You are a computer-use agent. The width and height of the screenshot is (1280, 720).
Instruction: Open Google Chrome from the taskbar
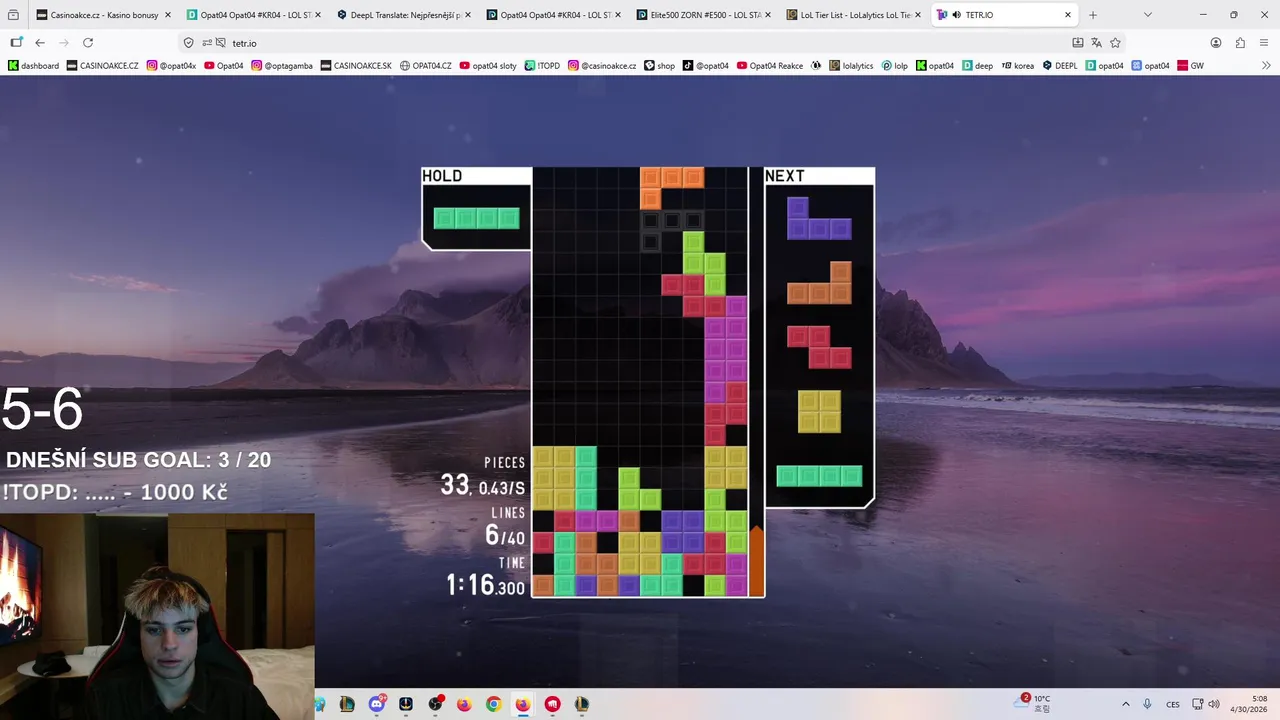point(494,704)
